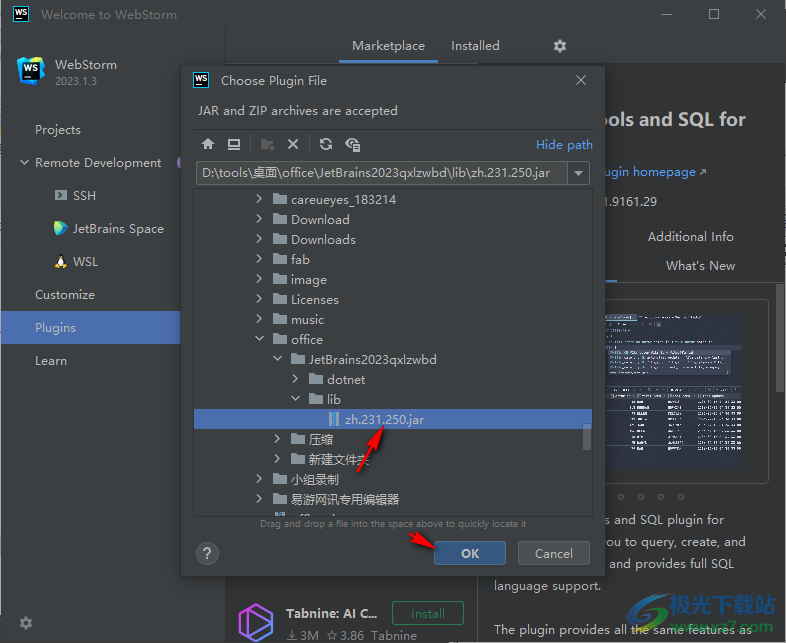The width and height of the screenshot is (786, 643).
Task: Expand the image folder
Action: click(x=259, y=279)
